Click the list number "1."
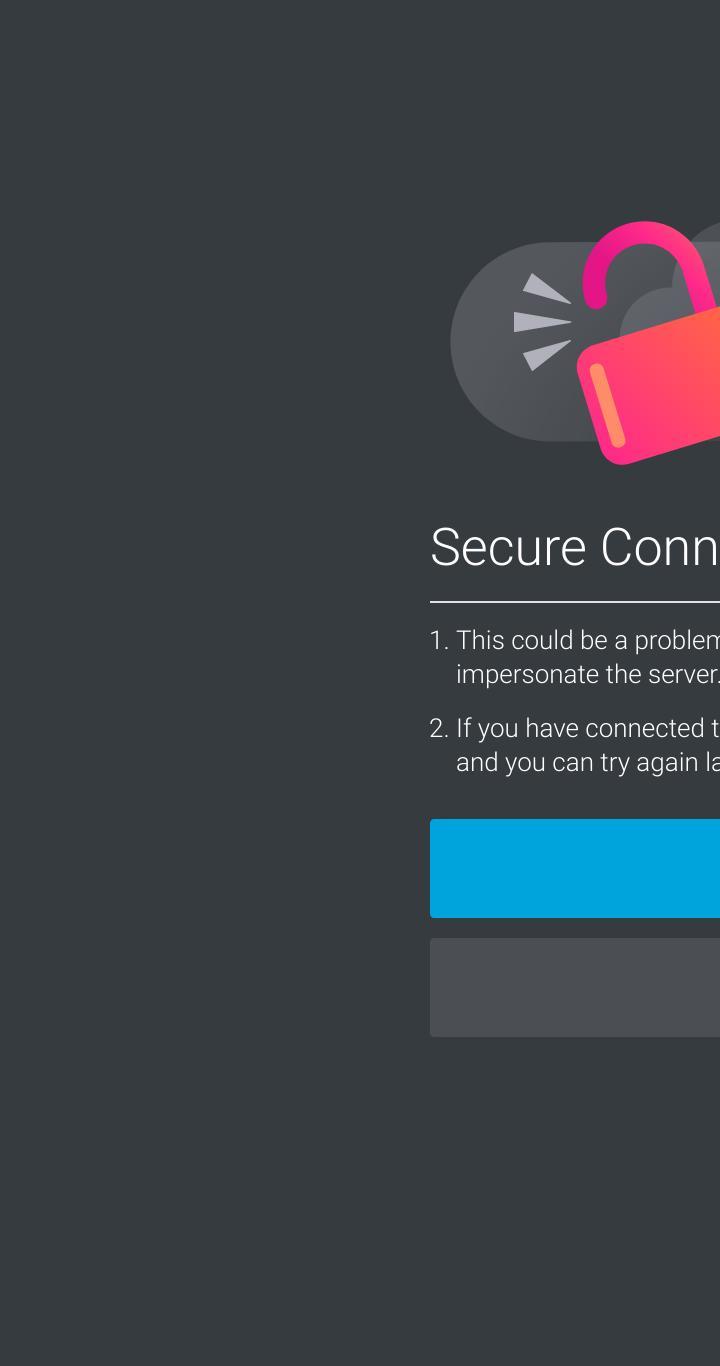Viewport: 720px width, 1366px height. (439, 640)
